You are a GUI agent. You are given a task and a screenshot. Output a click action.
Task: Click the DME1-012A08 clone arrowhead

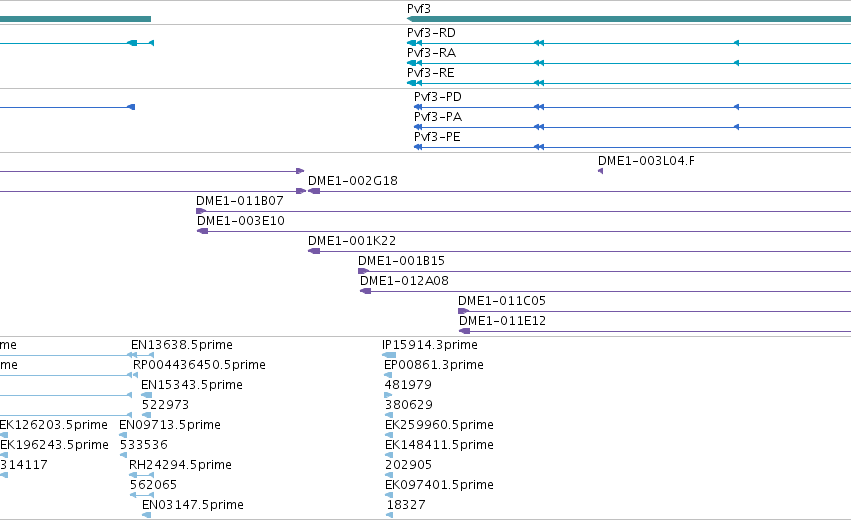pos(365,291)
